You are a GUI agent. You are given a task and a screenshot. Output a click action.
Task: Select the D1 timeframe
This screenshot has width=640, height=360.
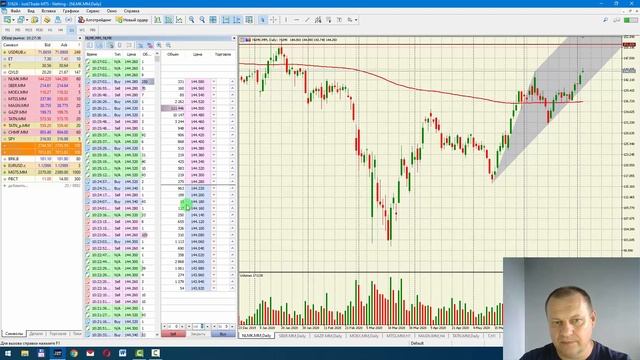pos(71,30)
